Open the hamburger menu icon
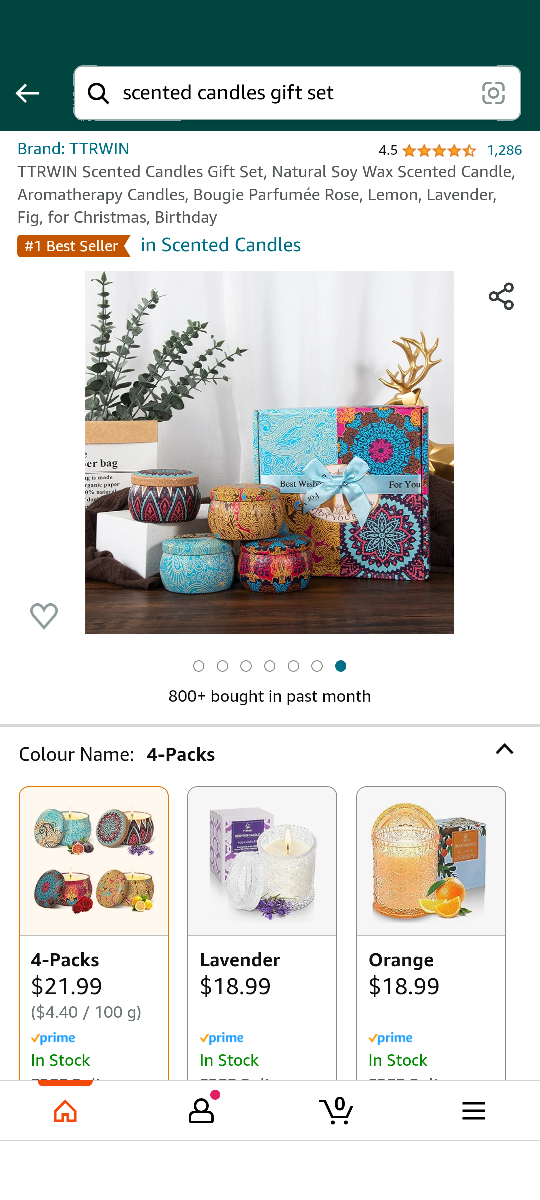The height and width of the screenshot is (1200, 540). tap(473, 1111)
